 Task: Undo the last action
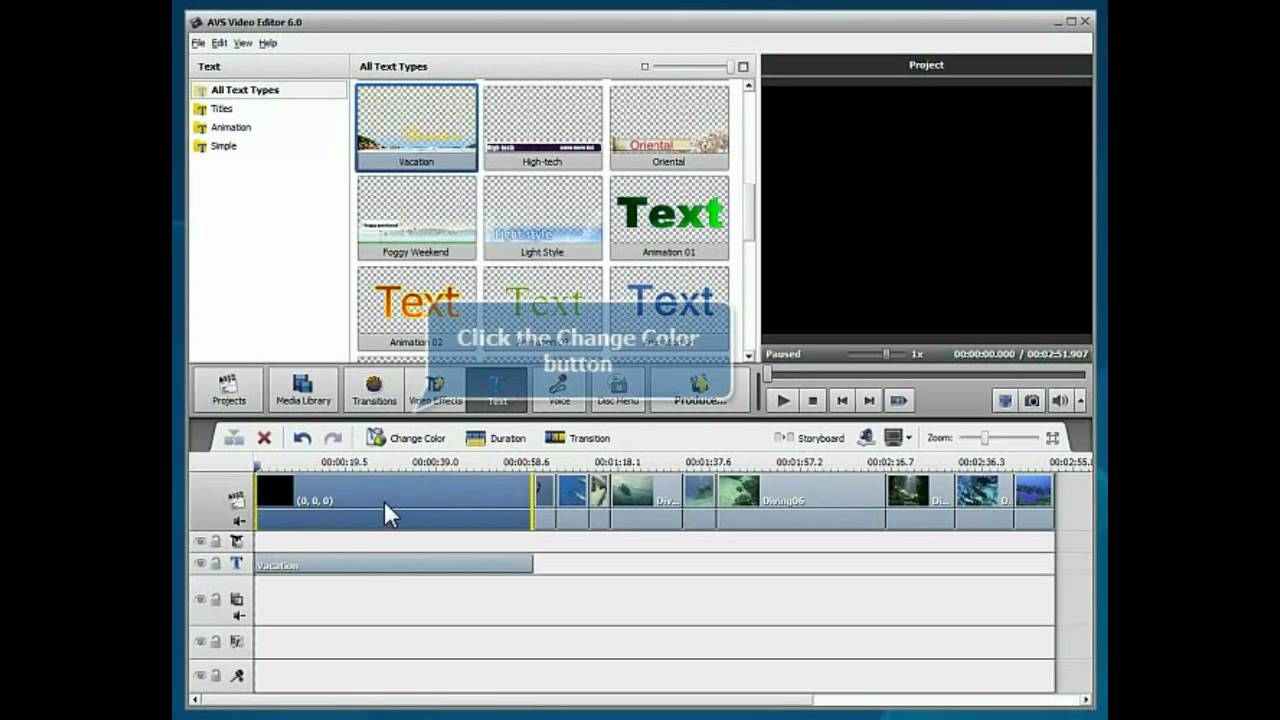(x=302, y=438)
